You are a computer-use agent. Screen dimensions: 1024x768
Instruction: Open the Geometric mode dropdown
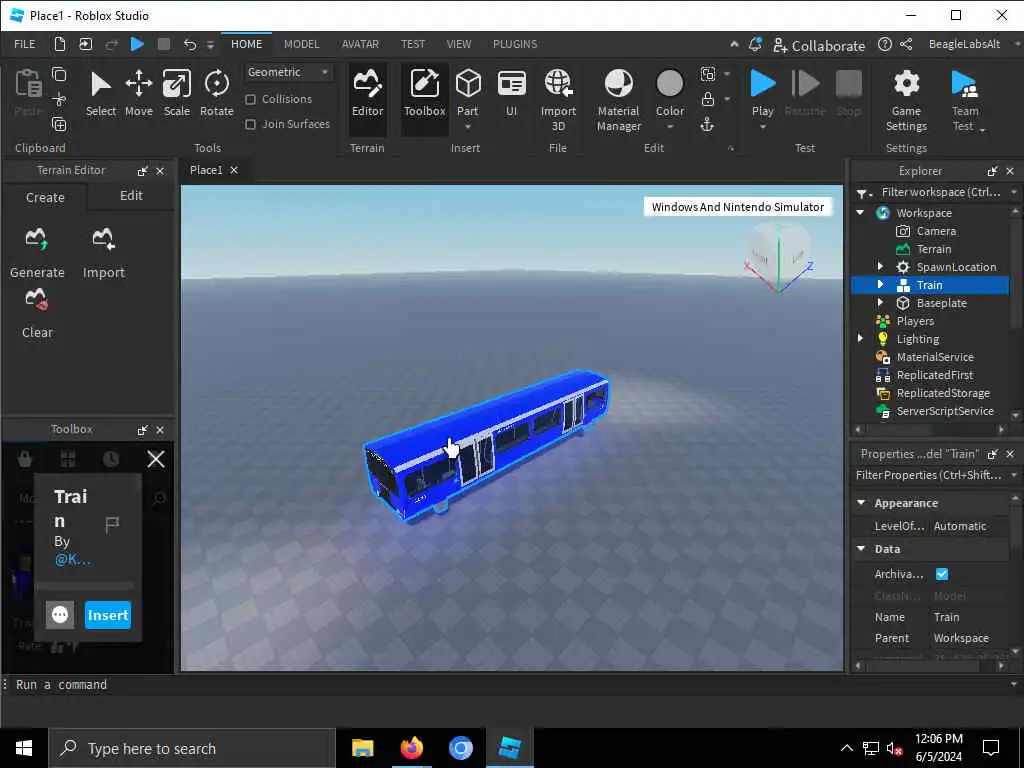pos(288,72)
